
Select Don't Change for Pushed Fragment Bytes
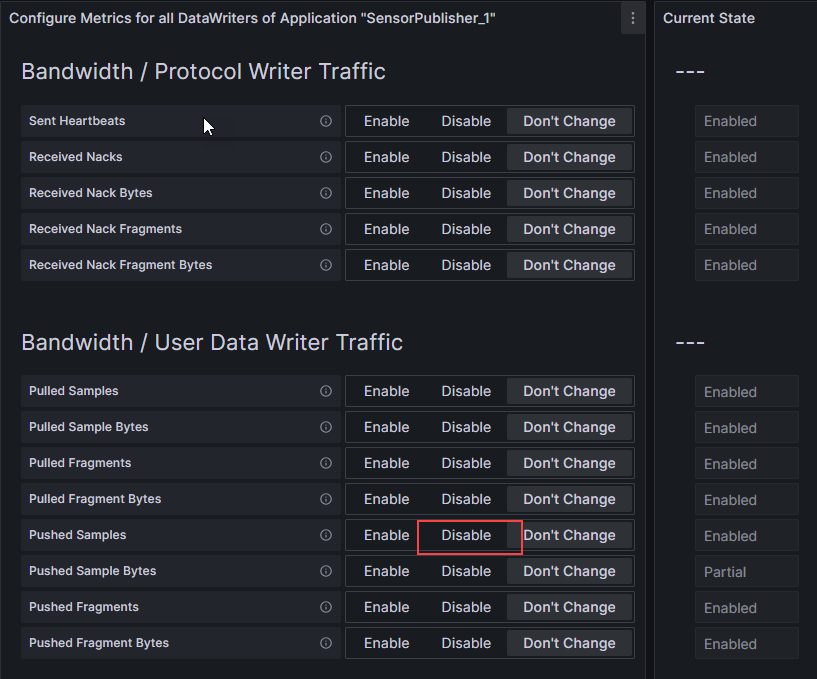tap(569, 643)
